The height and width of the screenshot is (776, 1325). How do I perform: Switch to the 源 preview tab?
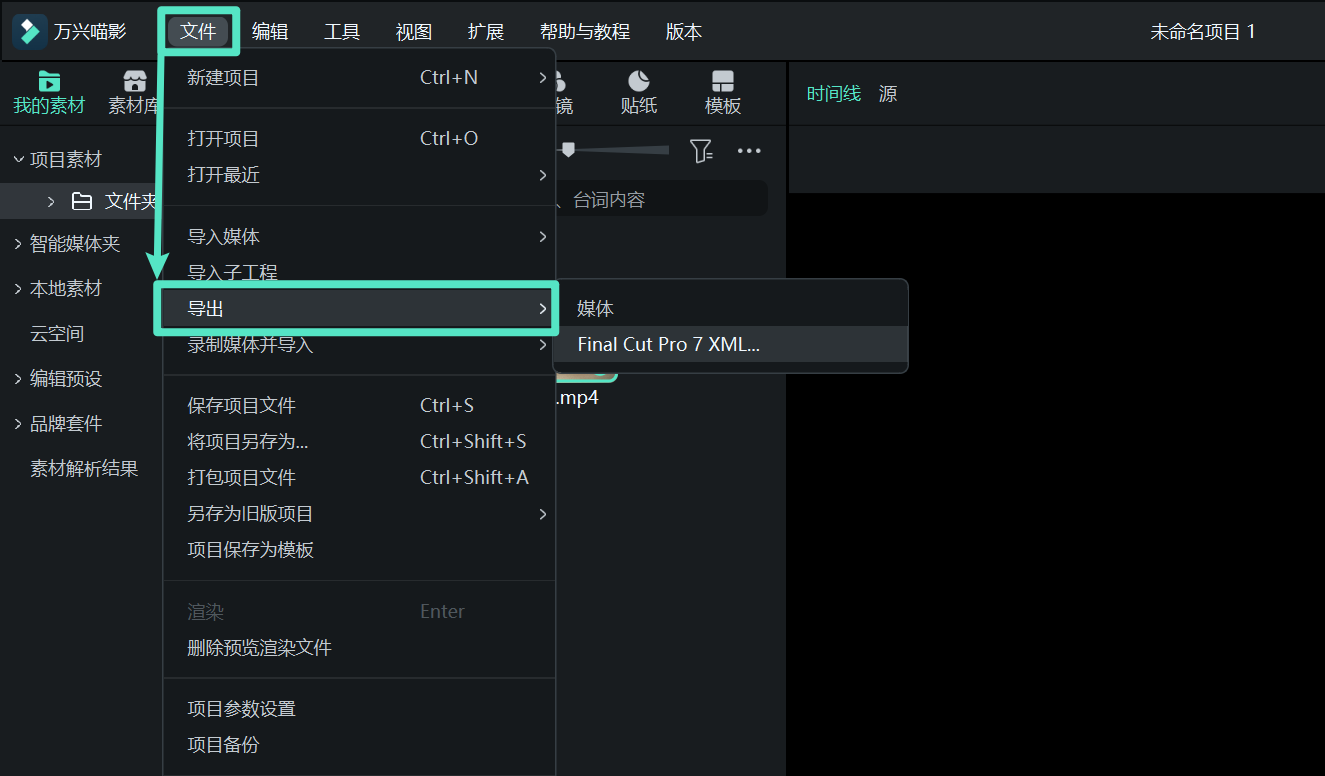pos(888,94)
